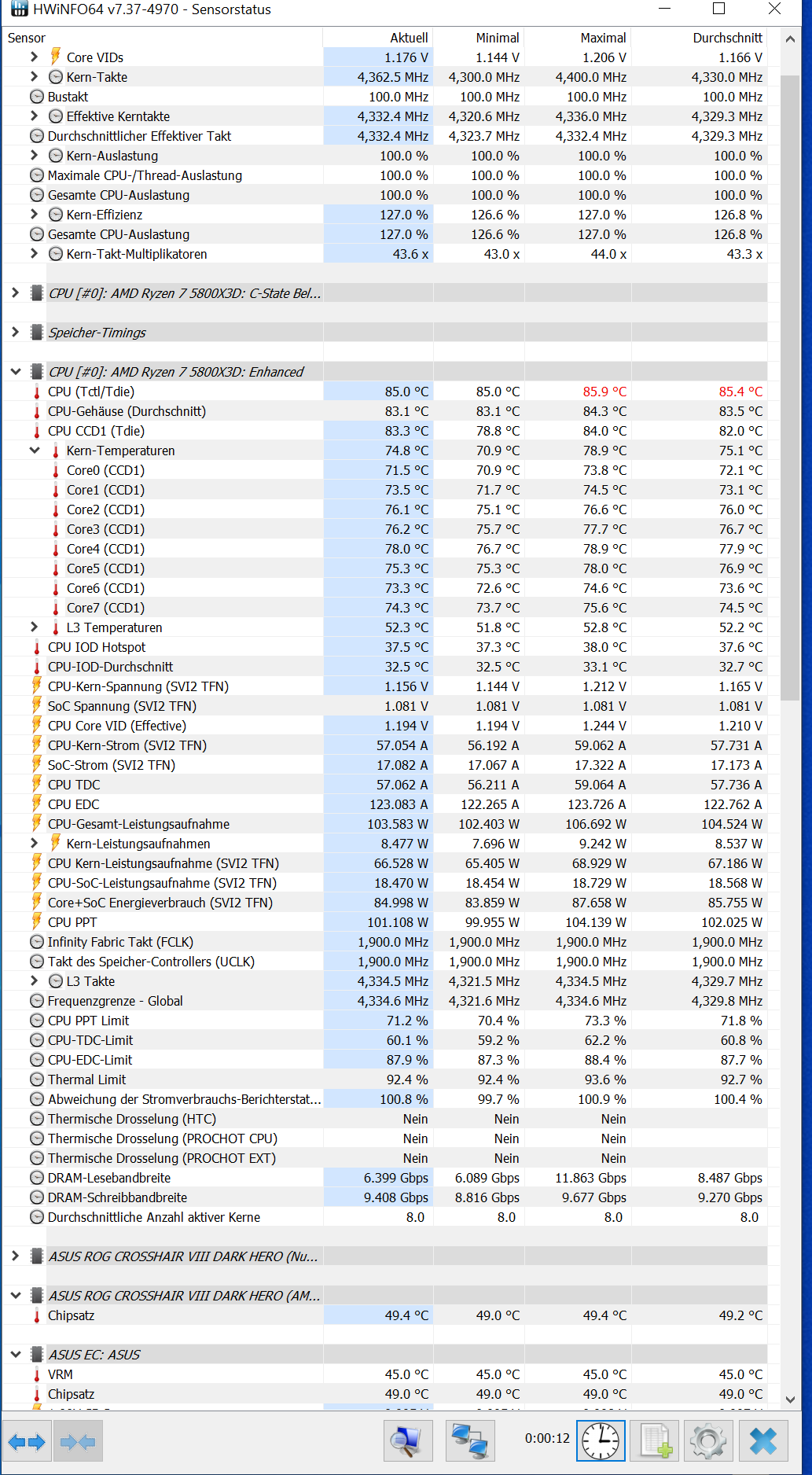Image resolution: width=812 pixels, height=1475 pixels.
Task: Click the circle icon beside DRAM-Lesebandbreite
Action: (37, 1178)
